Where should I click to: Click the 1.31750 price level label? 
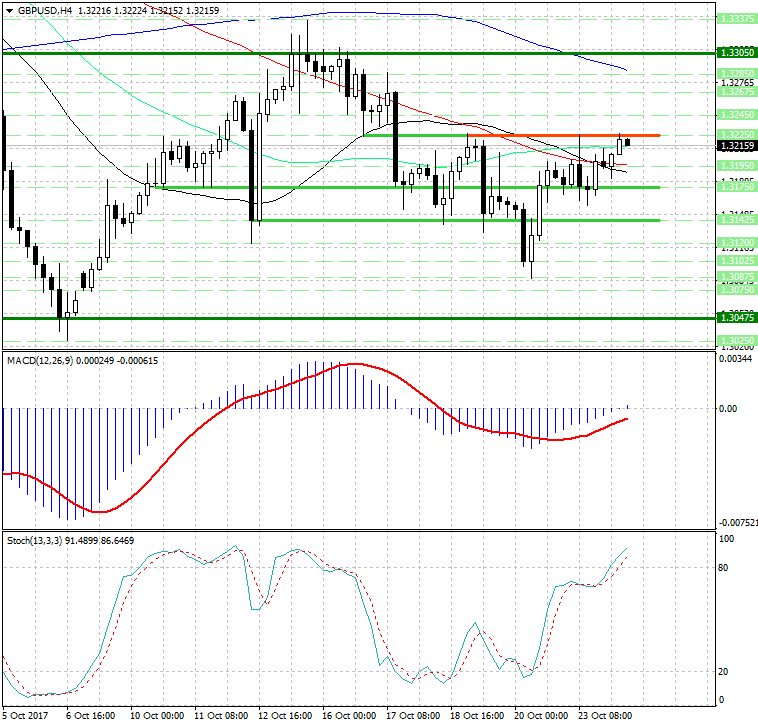point(736,187)
